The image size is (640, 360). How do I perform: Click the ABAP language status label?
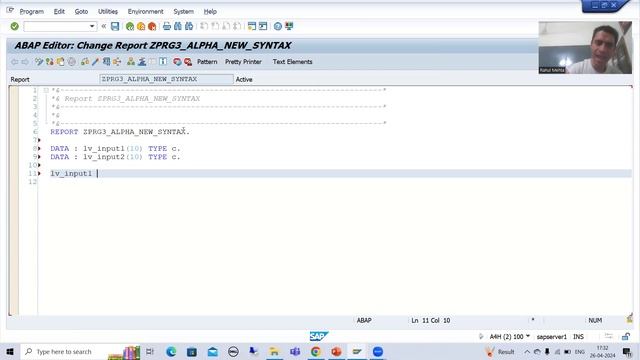click(364, 320)
